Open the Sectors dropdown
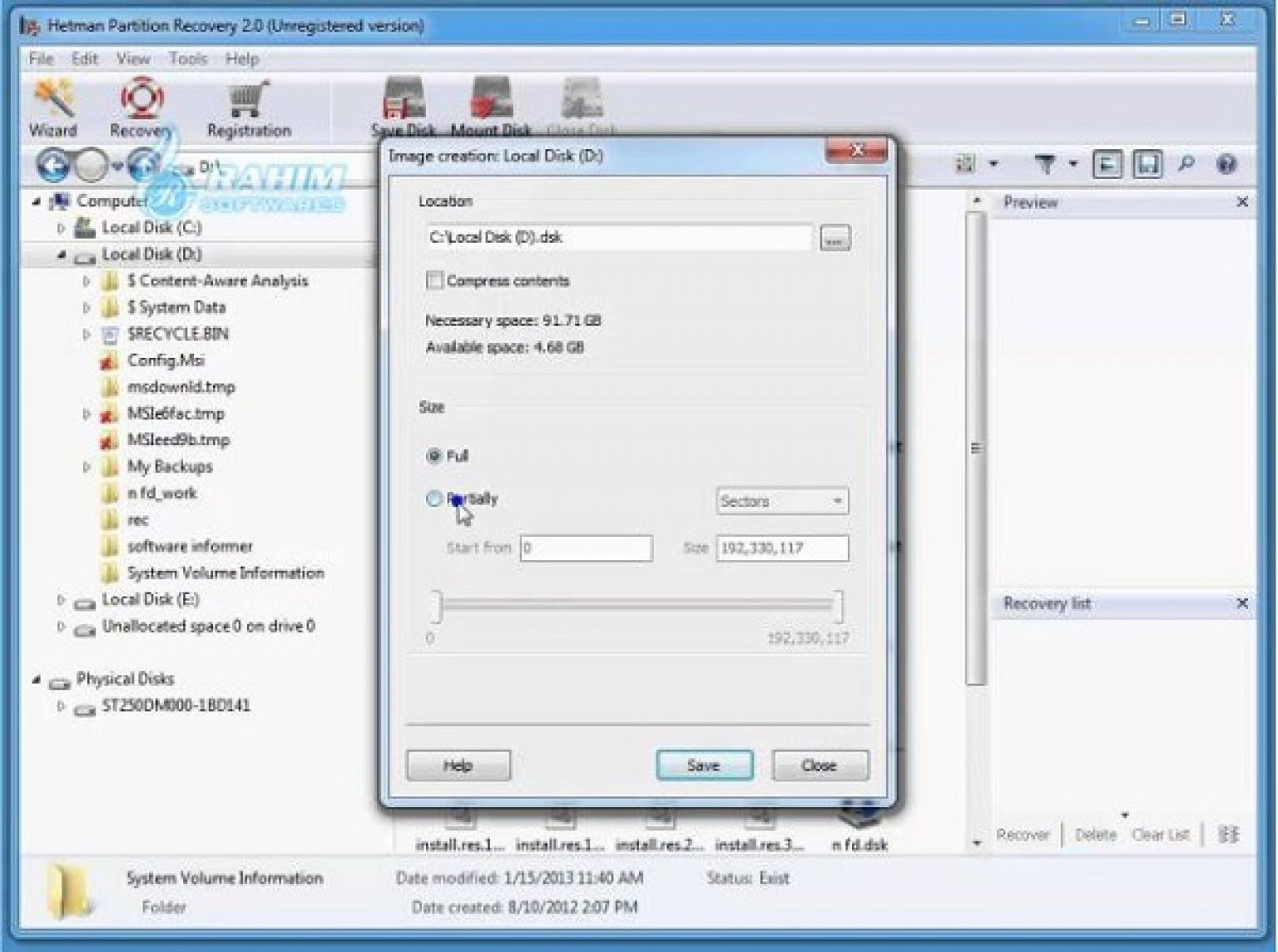This screenshot has height=952, width=1278. pyautogui.click(x=780, y=500)
